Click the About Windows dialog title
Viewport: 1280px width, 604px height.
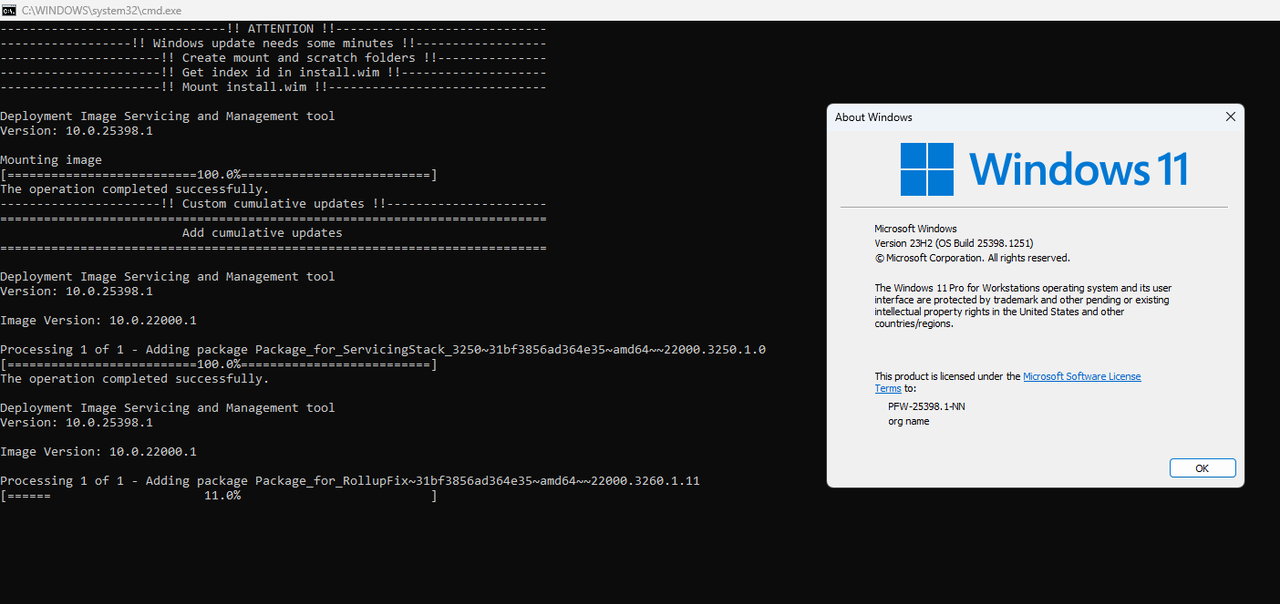(x=873, y=117)
